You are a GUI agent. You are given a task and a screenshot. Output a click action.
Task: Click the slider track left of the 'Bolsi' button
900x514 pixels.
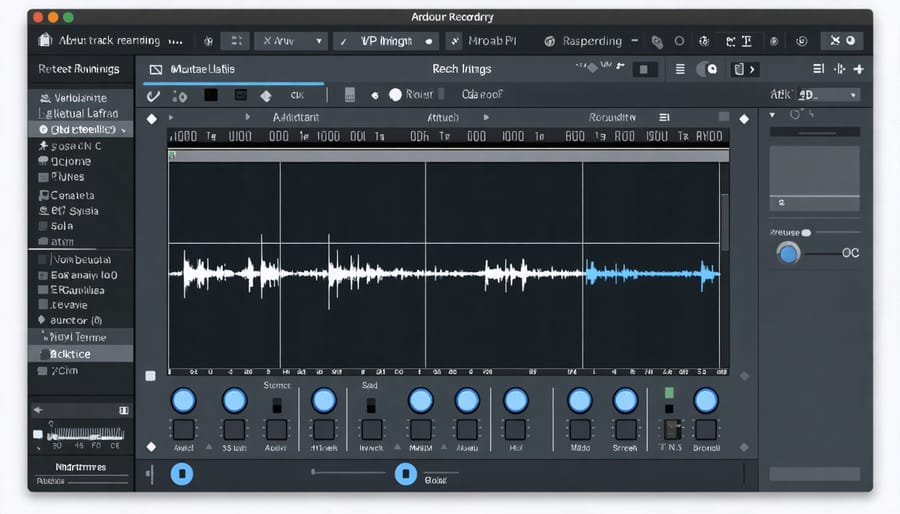[x=348, y=472]
